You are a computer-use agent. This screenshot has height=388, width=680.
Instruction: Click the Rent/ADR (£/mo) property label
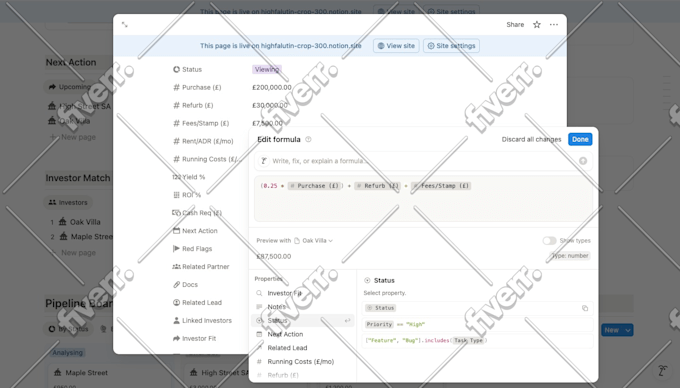pos(203,141)
